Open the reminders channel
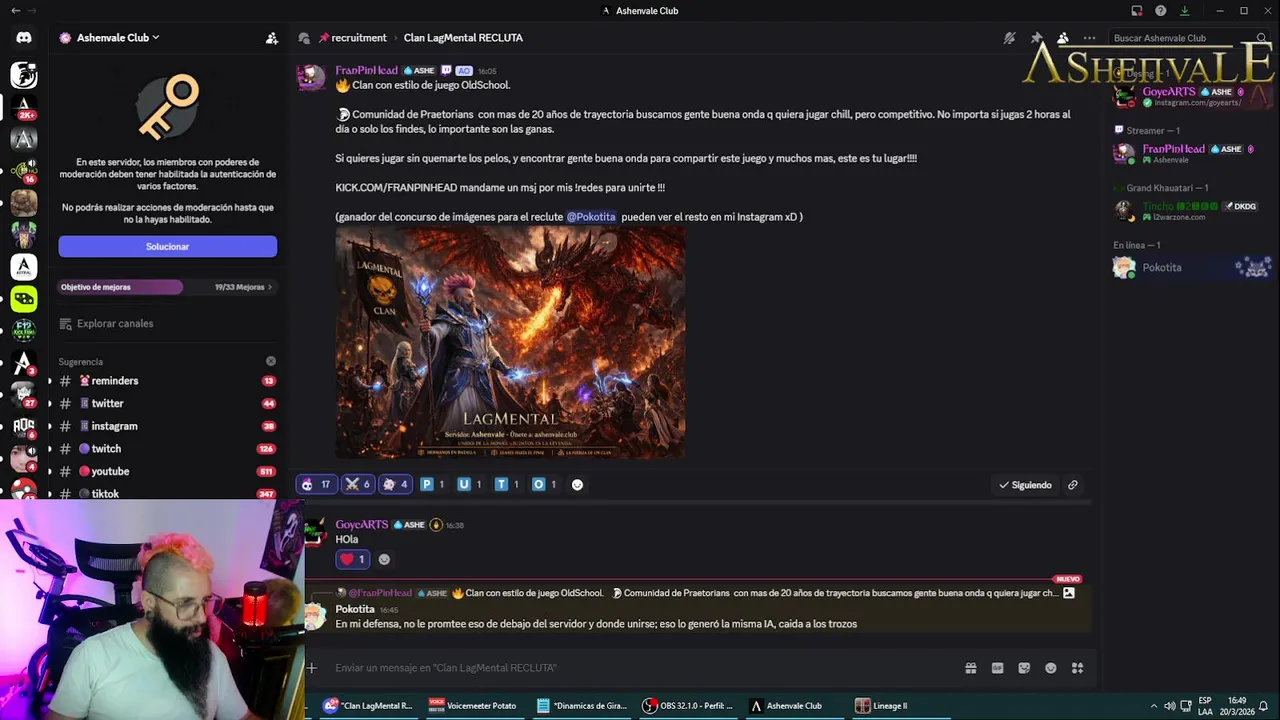Screen dimensions: 1280x720 (167, 381)
